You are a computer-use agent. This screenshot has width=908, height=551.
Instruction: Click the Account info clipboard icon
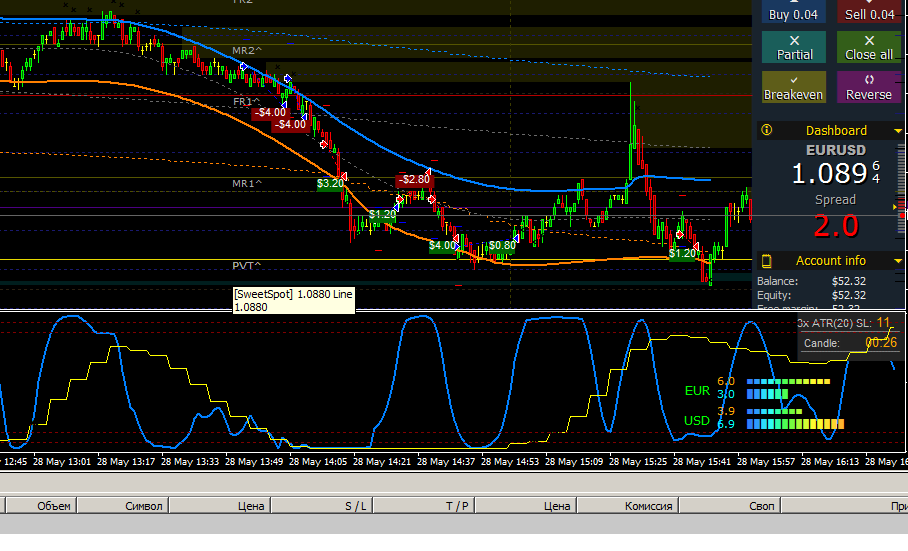click(766, 261)
